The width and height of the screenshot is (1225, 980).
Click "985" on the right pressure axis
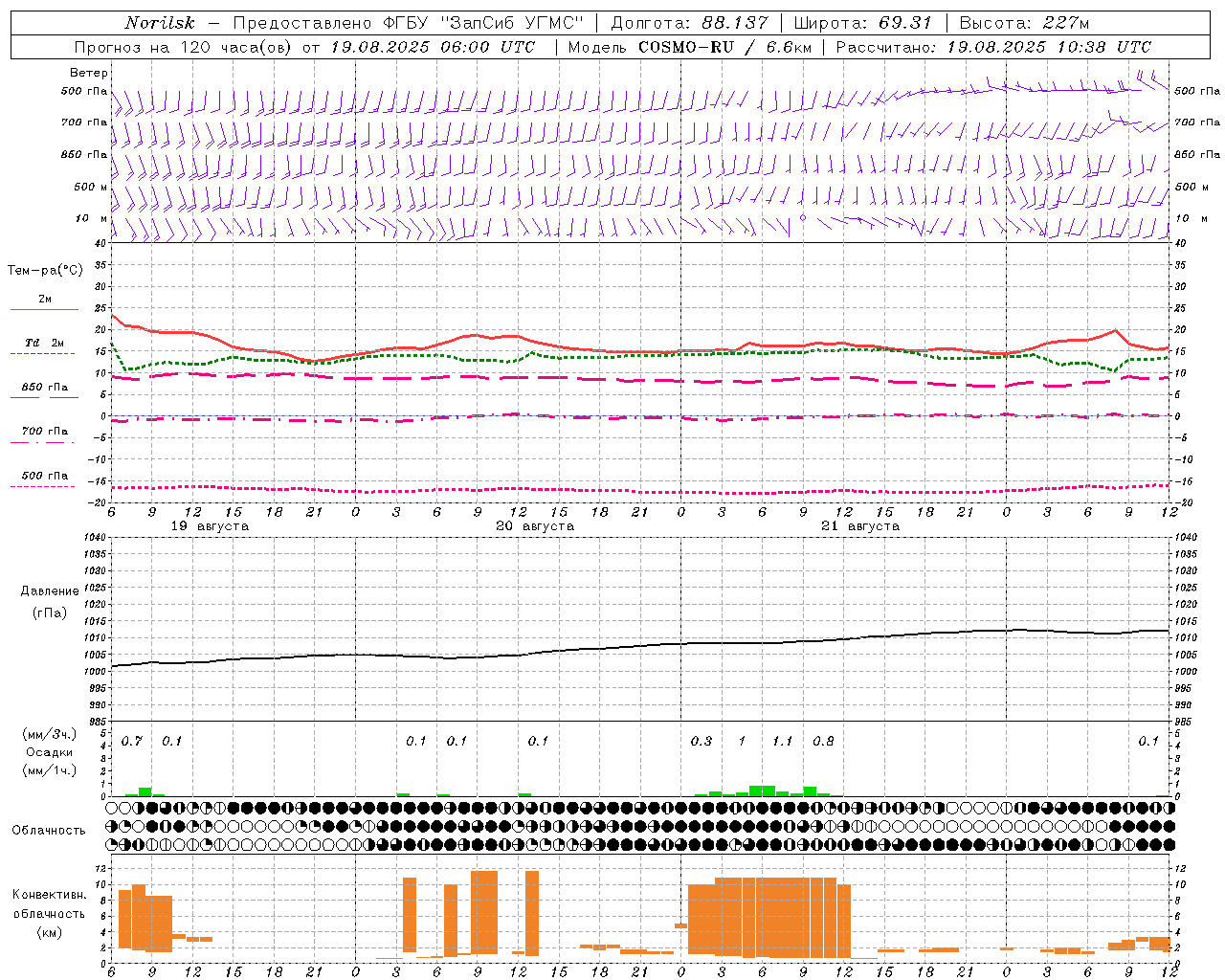(1185, 722)
